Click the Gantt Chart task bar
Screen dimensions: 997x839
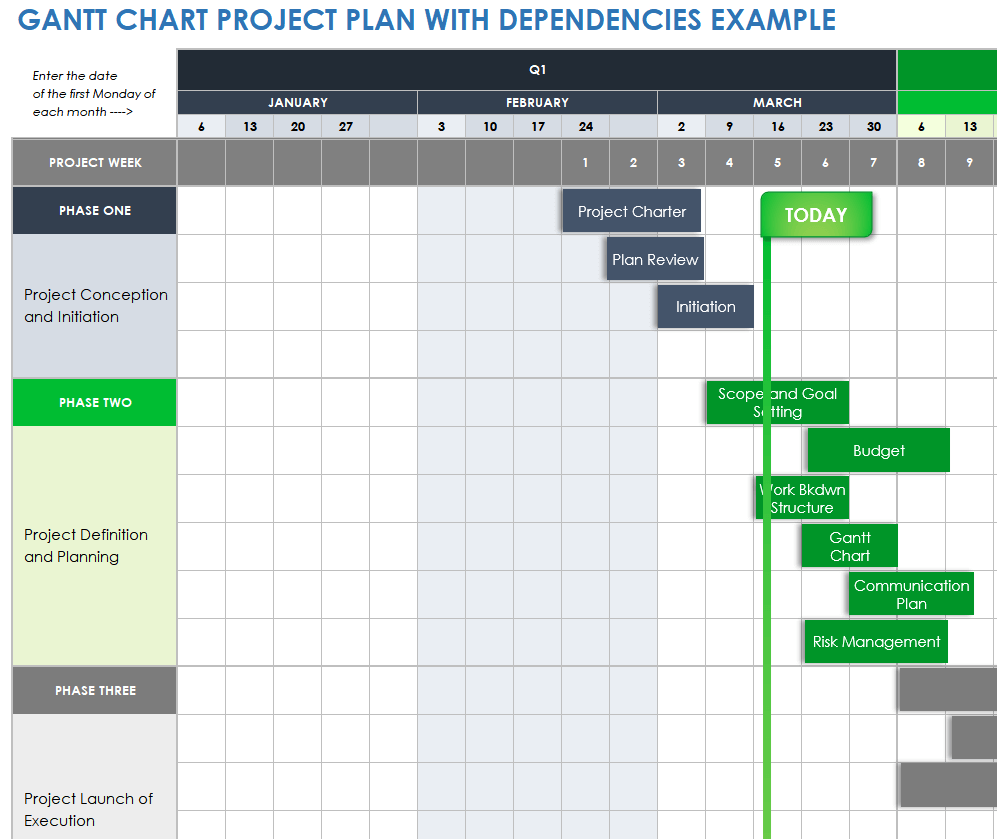(849, 546)
